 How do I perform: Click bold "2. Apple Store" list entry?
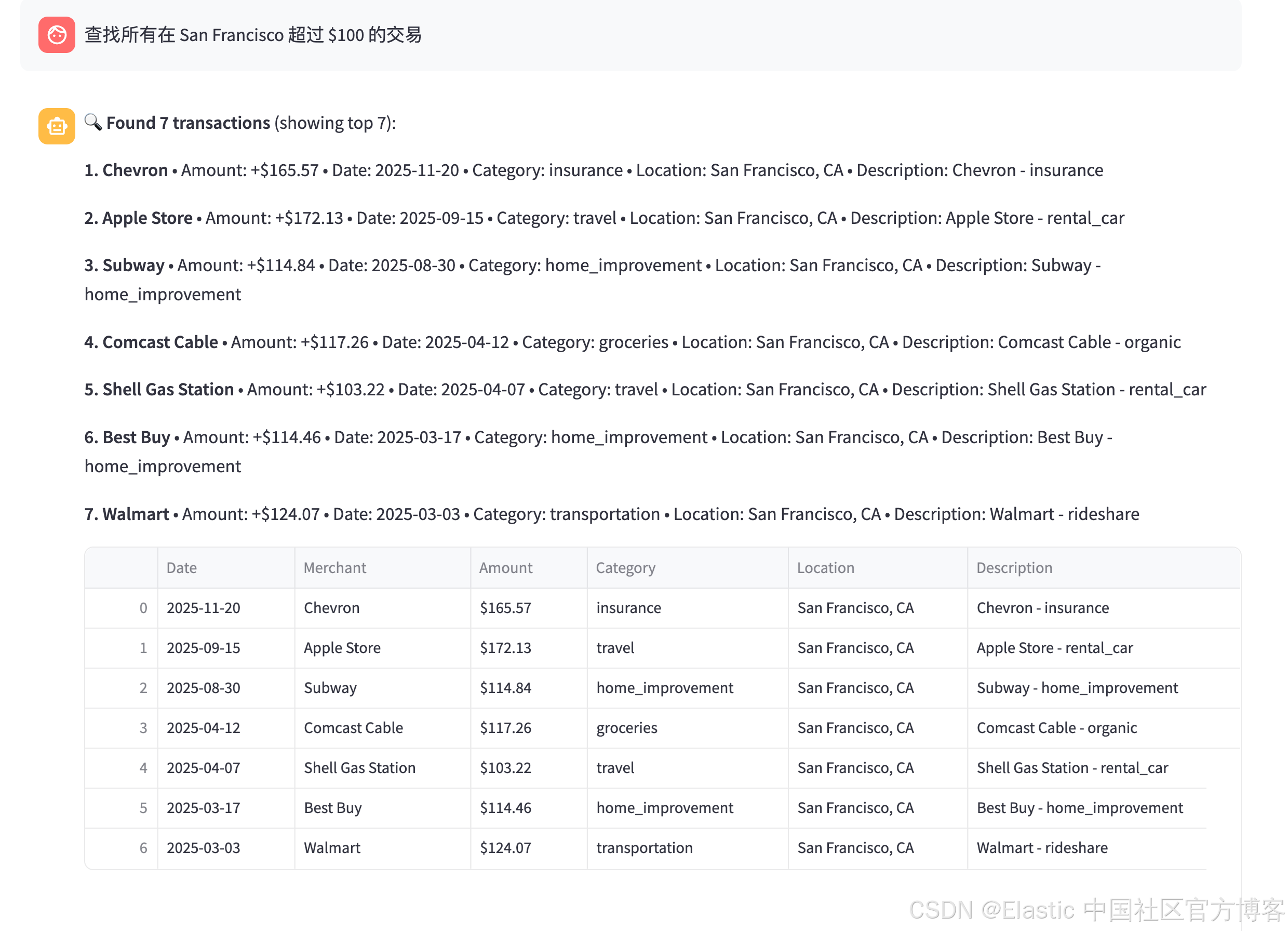coord(139,218)
